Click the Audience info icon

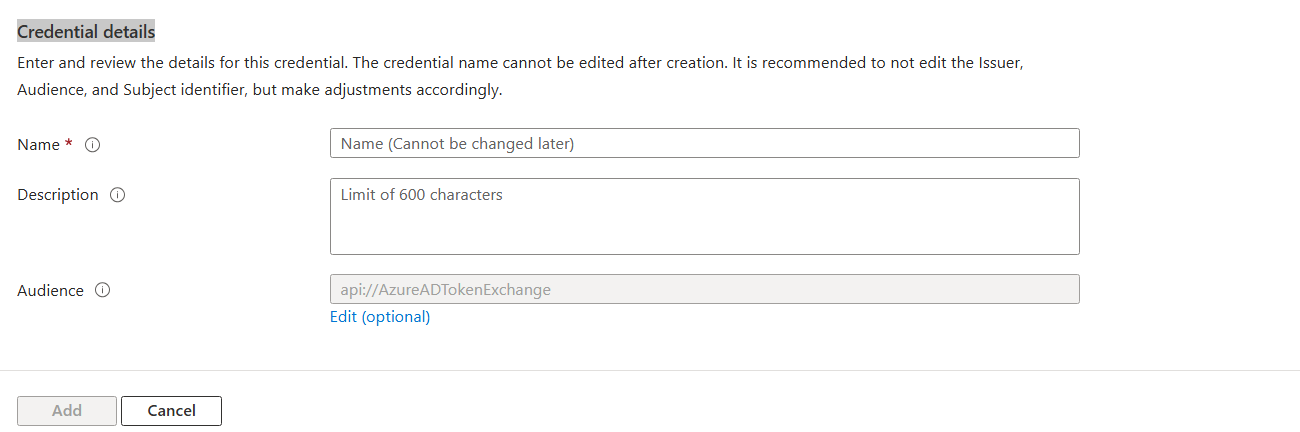[102, 291]
